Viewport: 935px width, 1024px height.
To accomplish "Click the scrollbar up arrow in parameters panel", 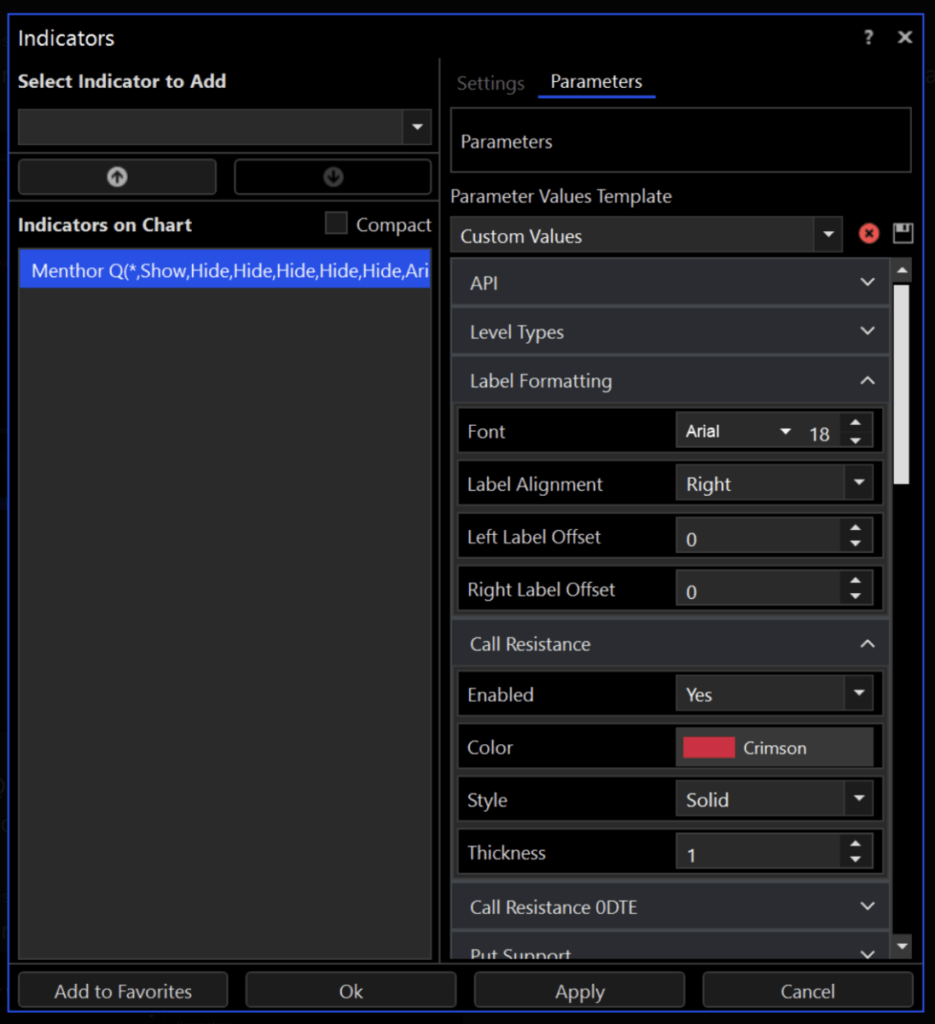I will pos(903,269).
